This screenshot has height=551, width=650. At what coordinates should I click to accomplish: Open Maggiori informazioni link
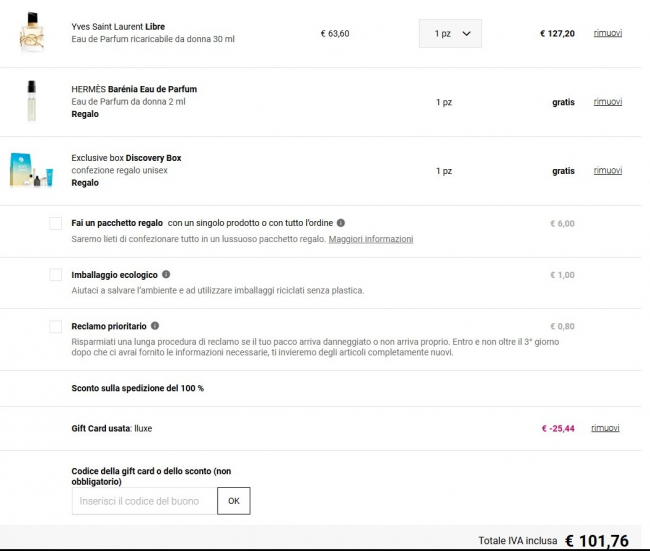click(371, 239)
